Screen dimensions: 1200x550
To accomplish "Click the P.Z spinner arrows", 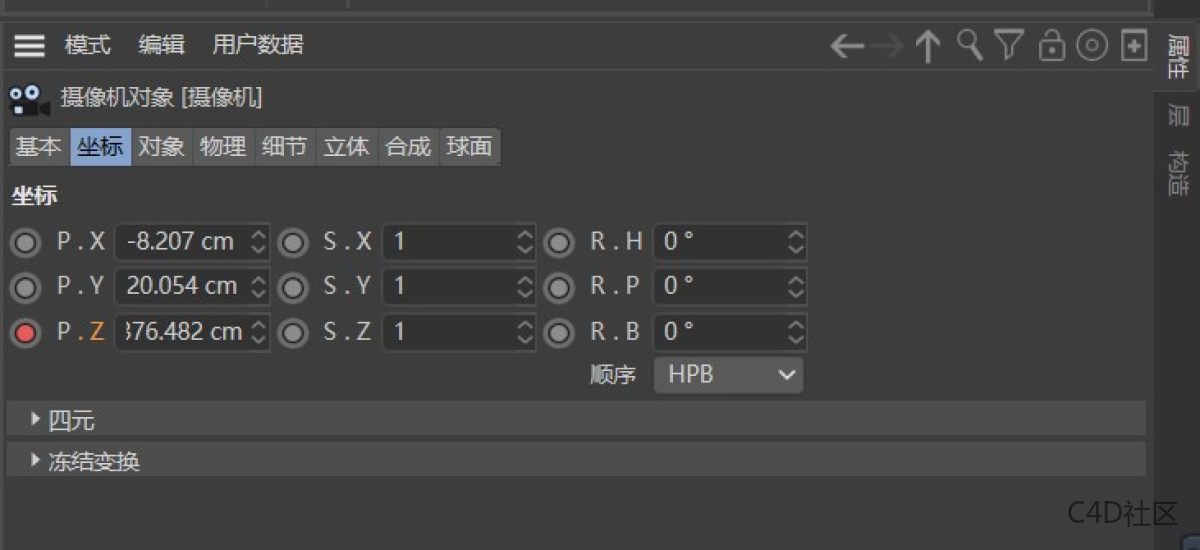I will pos(259,332).
